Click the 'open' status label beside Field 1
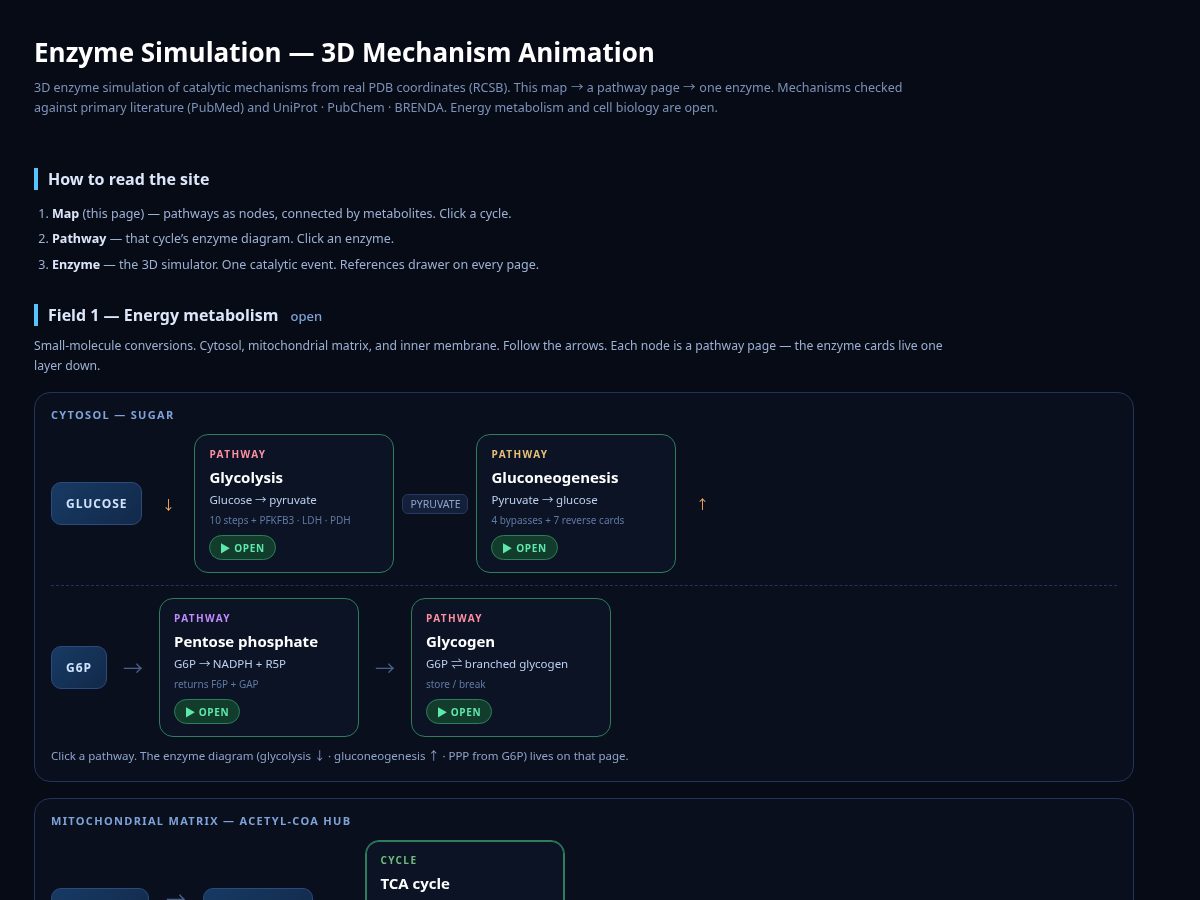The width and height of the screenshot is (1200, 900). pyautogui.click(x=306, y=316)
